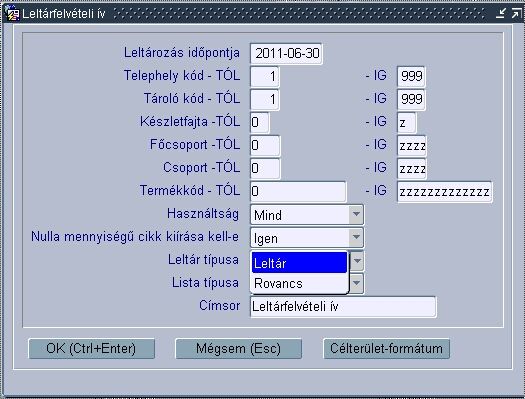Click the Címsor label
Viewport: 525px width, 399px height.
(x=219, y=306)
